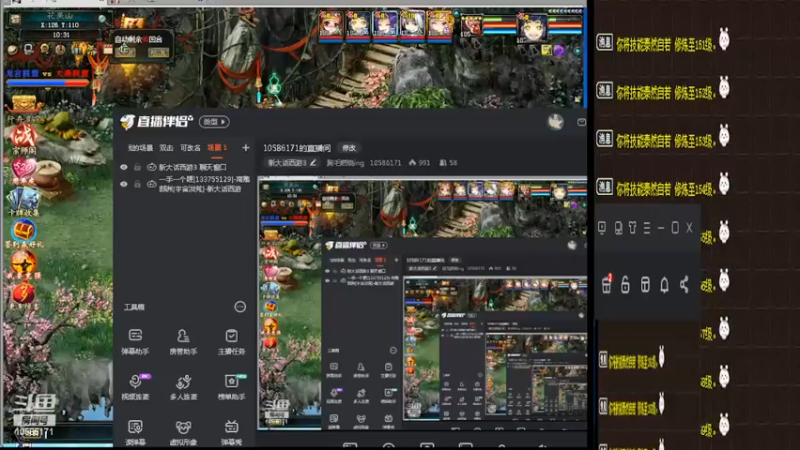This screenshot has width=800, height=450.
Task: Expand the 工具箱 more options circle button
Action: [x=240, y=307]
